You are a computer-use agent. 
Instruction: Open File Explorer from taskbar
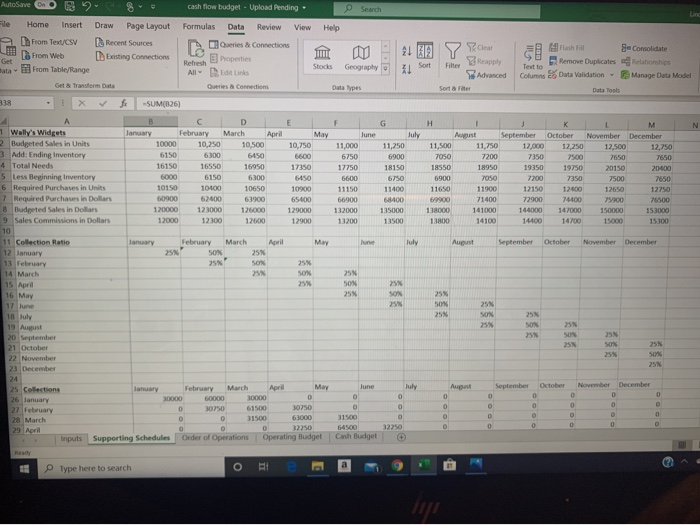click(317, 467)
